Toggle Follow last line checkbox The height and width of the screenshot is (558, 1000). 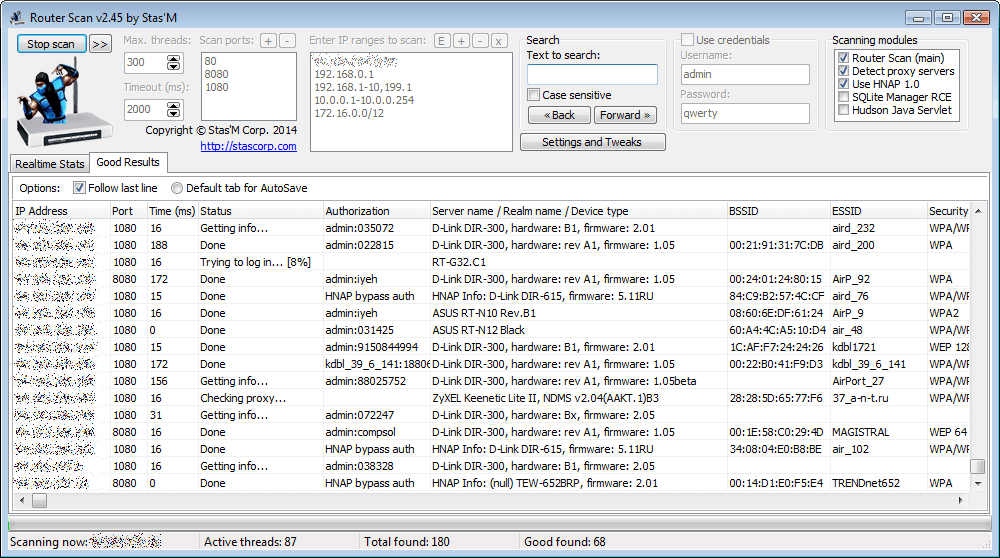(x=79, y=187)
